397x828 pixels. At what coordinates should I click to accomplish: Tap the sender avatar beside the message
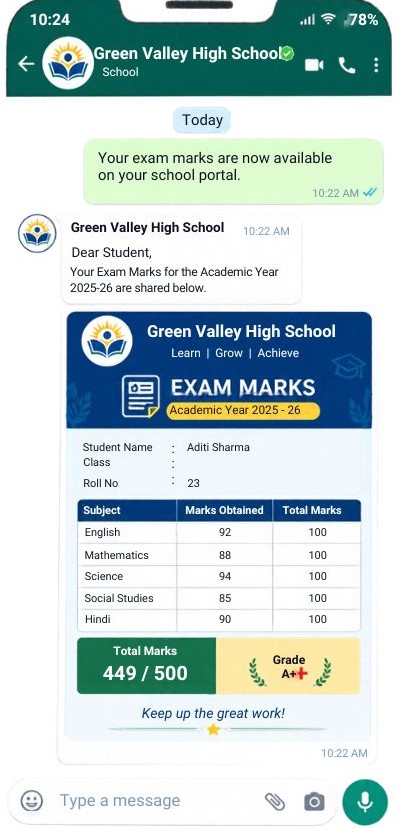pyautogui.click(x=37, y=233)
